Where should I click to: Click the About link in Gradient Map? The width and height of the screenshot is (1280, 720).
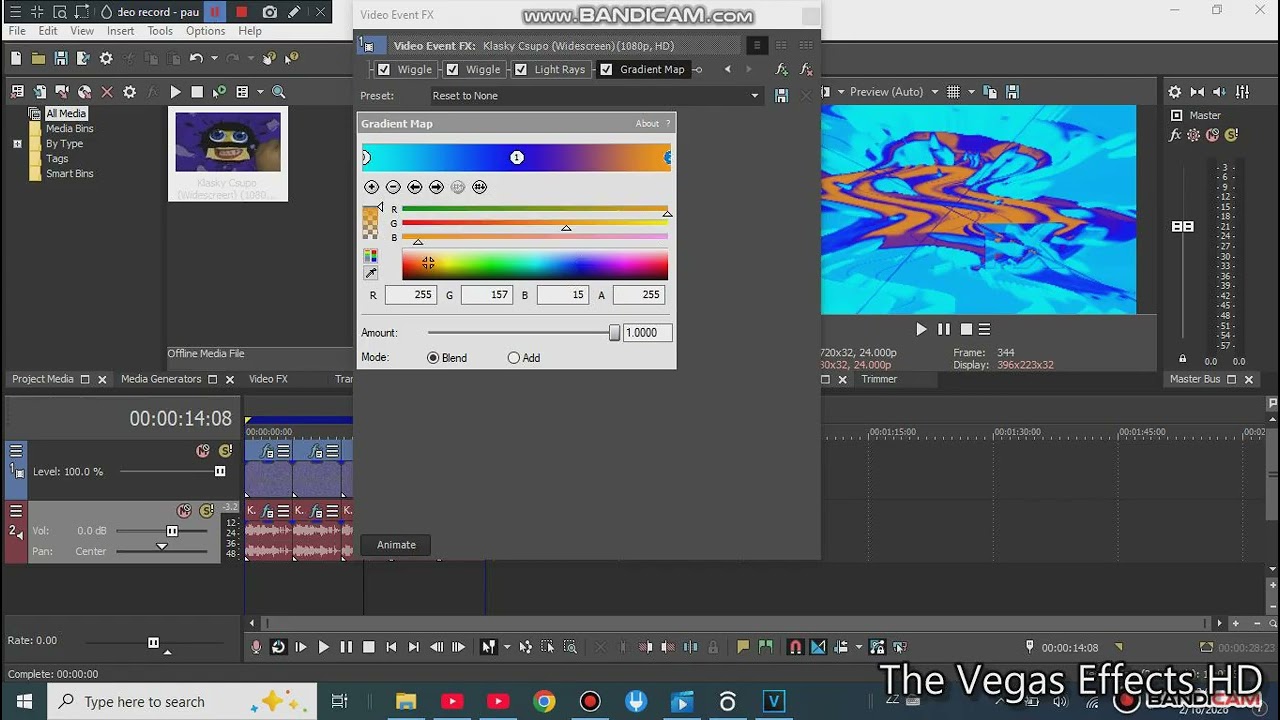[x=647, y=124]
